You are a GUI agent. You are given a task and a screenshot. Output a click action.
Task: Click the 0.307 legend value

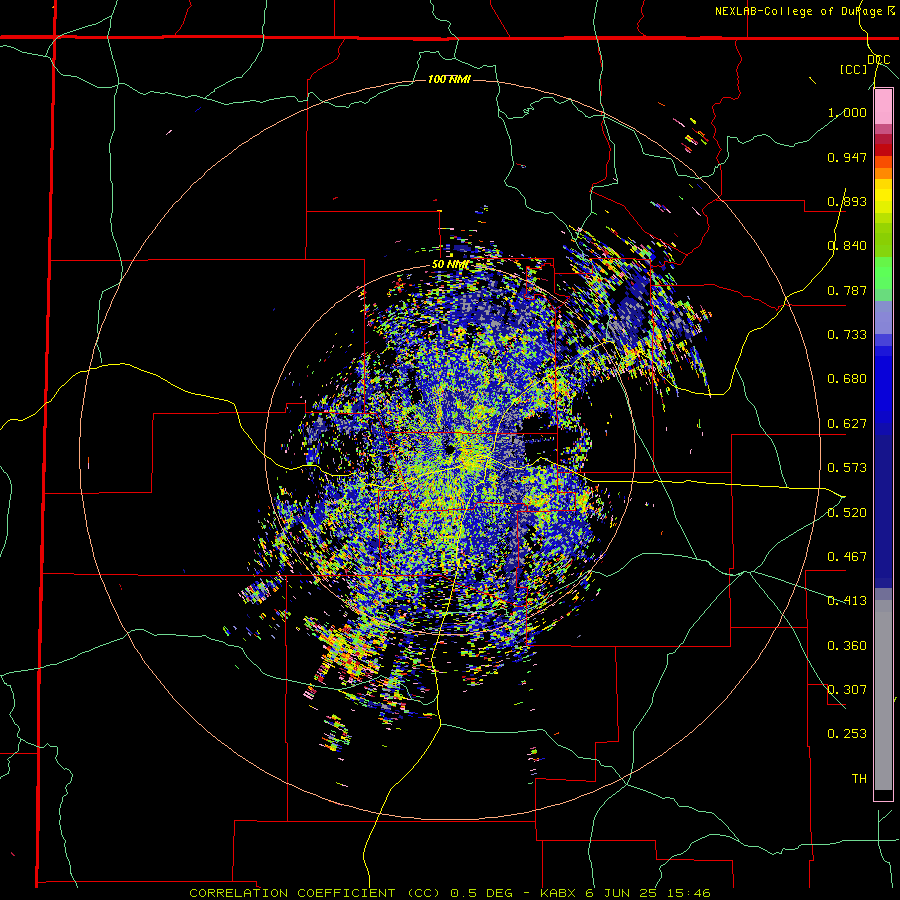[847, 690]
